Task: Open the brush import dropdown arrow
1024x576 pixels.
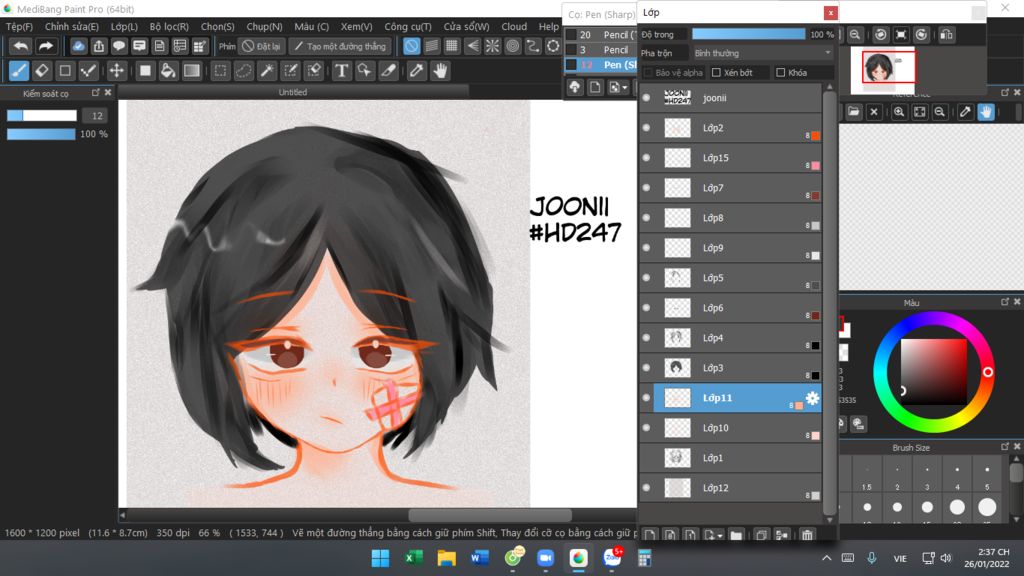Action: 625,88
